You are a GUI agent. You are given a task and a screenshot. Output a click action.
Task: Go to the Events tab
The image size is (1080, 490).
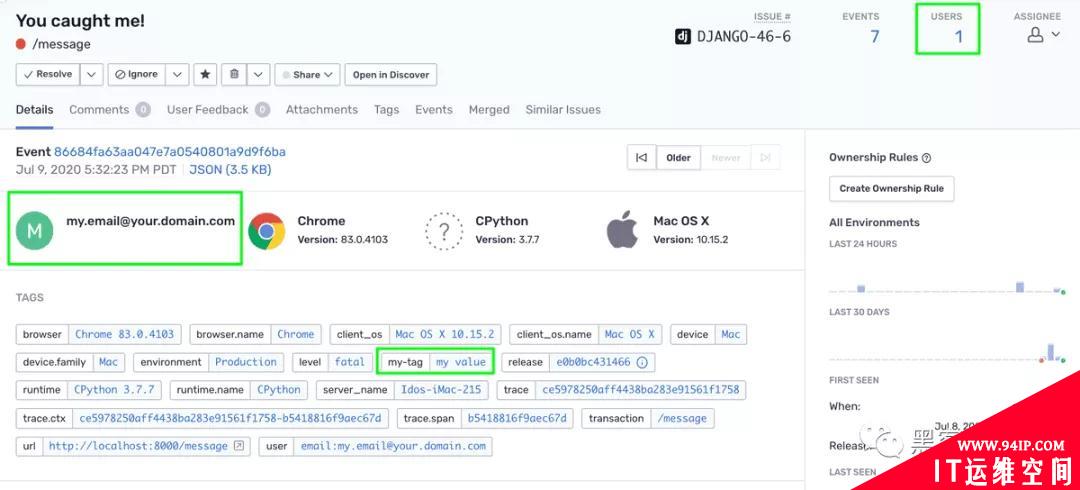pos(434,110)
